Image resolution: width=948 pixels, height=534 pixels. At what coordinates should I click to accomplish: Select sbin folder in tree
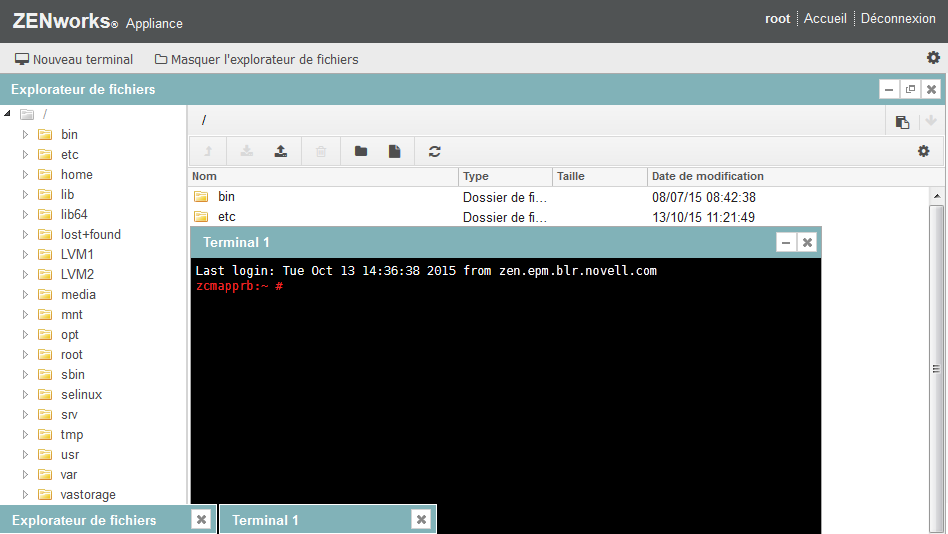point(73,374)
